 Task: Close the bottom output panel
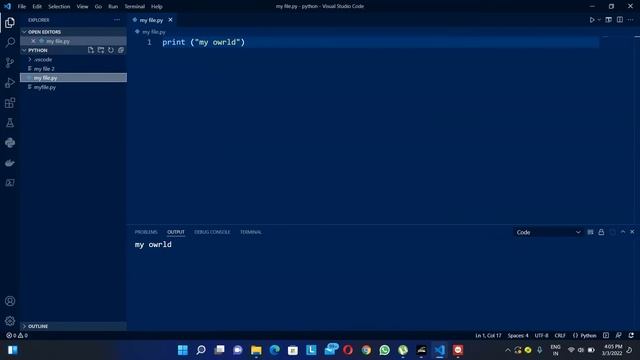pyautogui.click(x=632, y=232)
